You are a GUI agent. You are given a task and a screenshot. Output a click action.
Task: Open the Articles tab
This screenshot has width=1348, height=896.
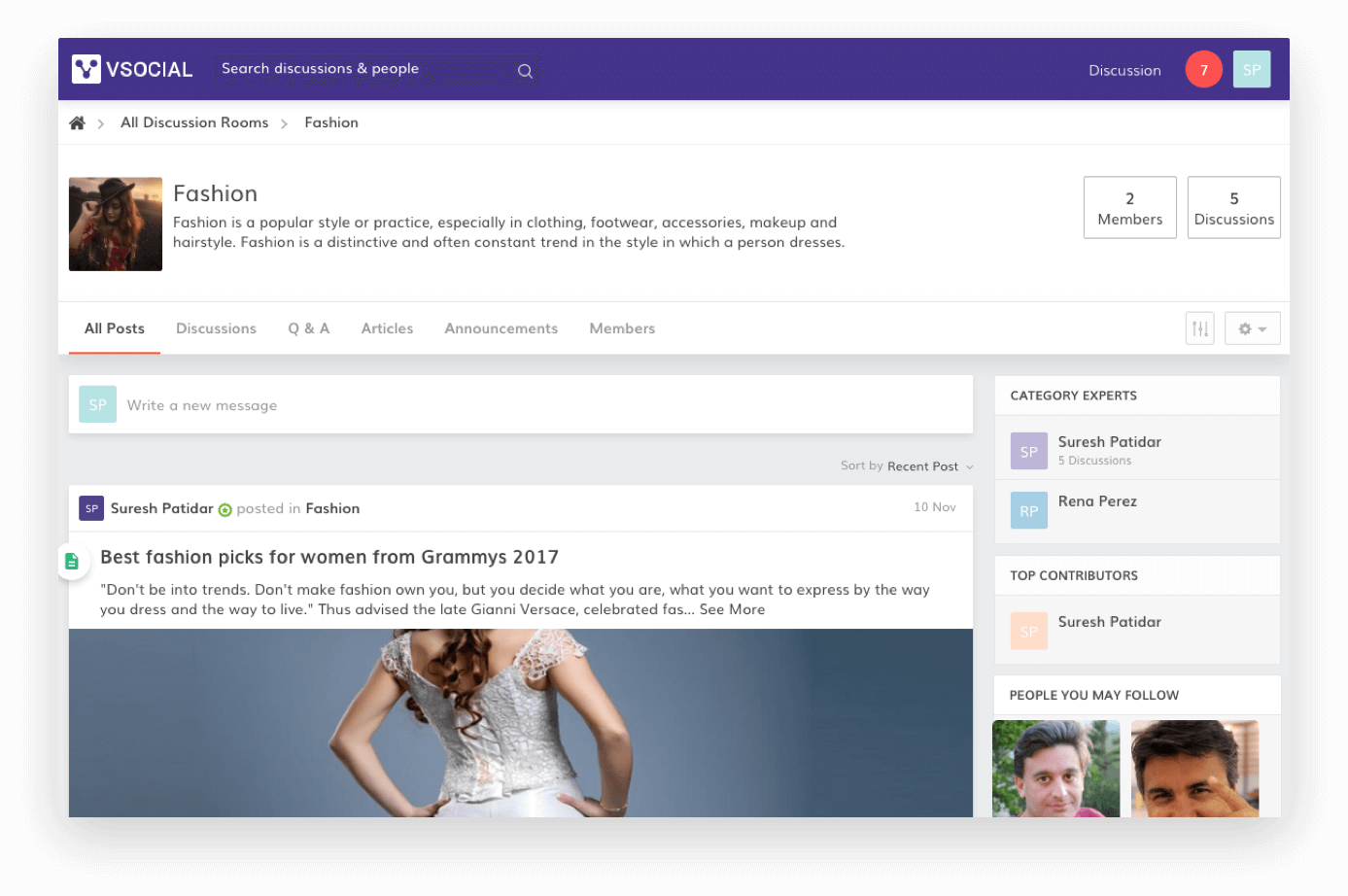coord(387,328)
